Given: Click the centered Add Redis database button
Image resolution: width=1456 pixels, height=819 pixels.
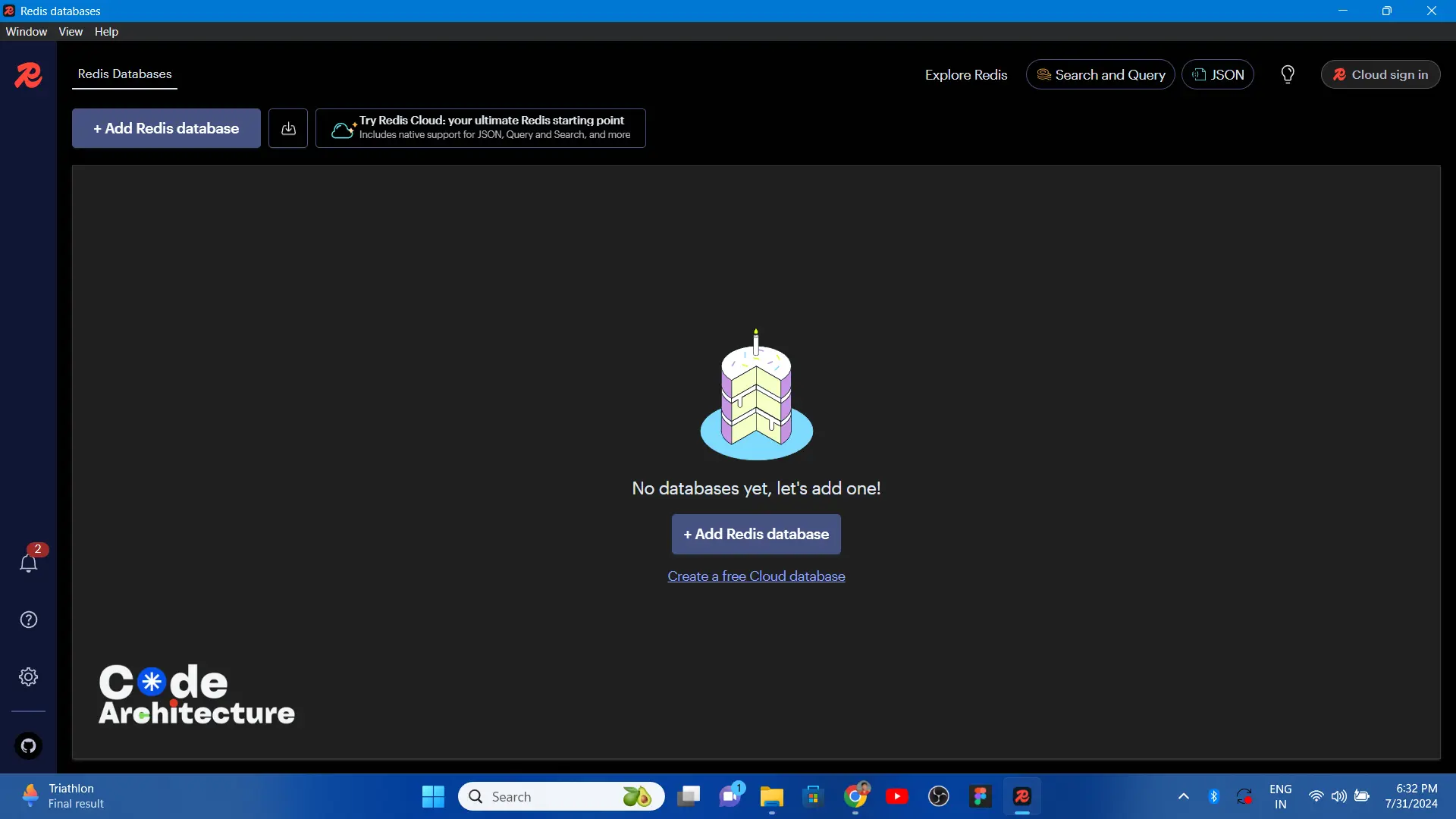Looking at the screenshot, I should point(756,534).
